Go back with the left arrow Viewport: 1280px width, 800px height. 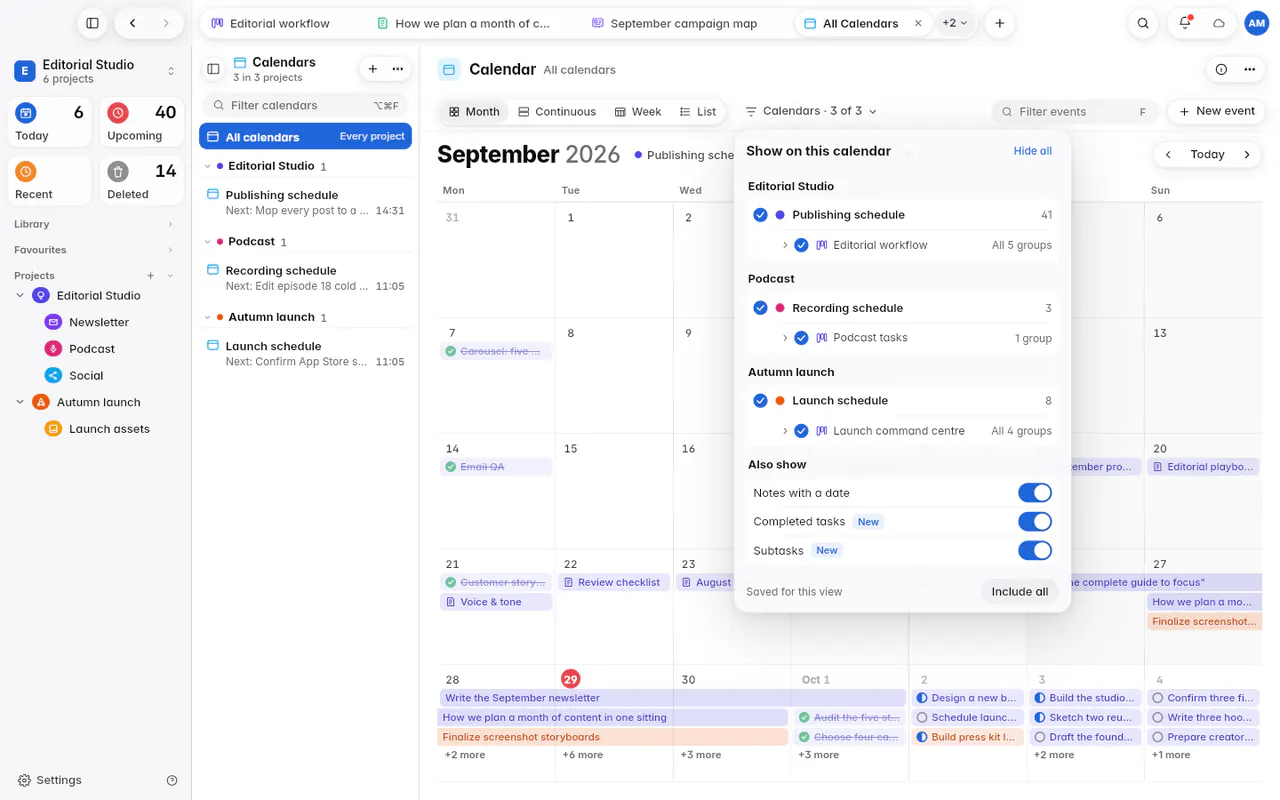tap(132, 23)
